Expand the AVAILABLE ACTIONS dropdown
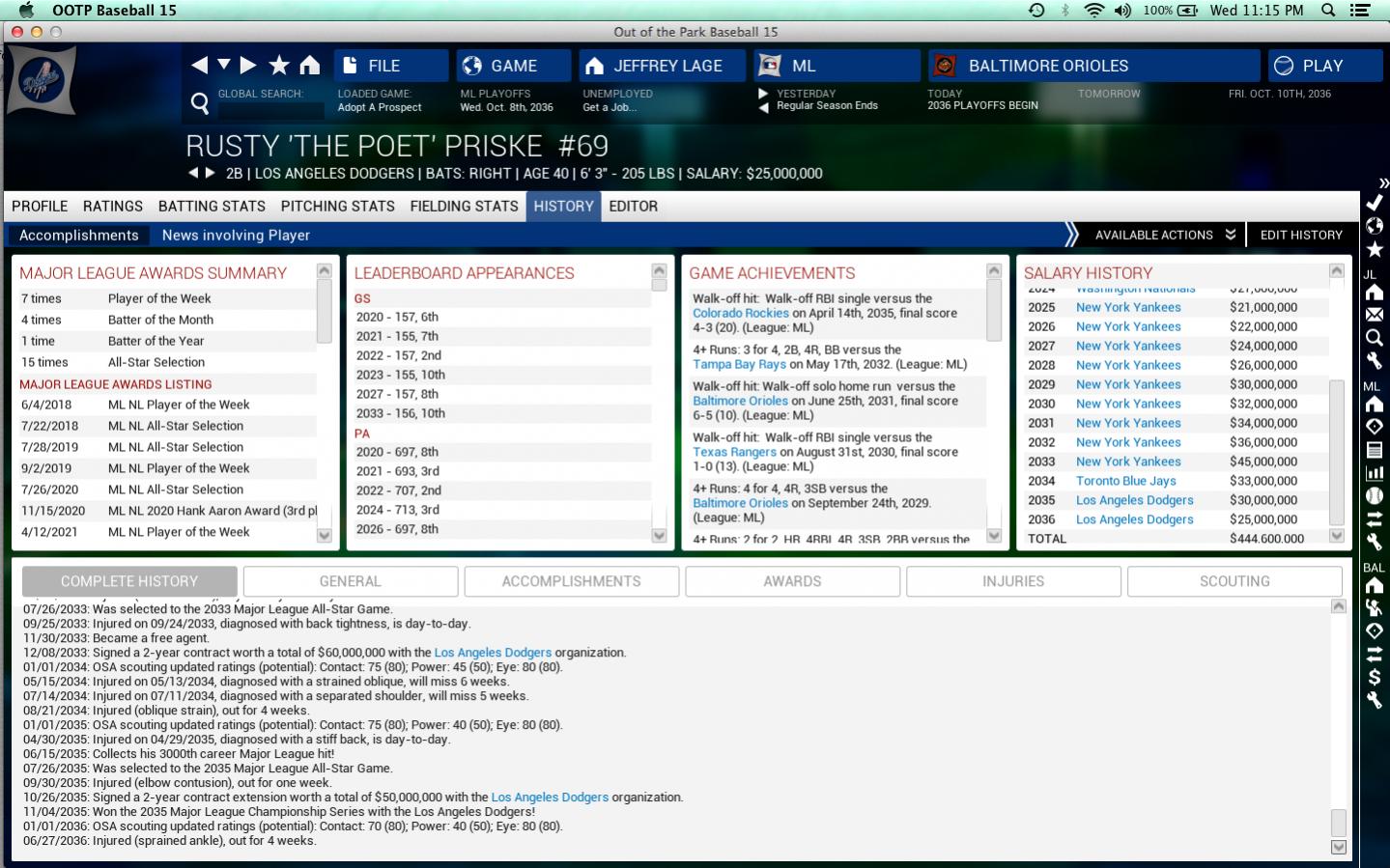The image size is (1390, 868). click(x=1165, y=235)
